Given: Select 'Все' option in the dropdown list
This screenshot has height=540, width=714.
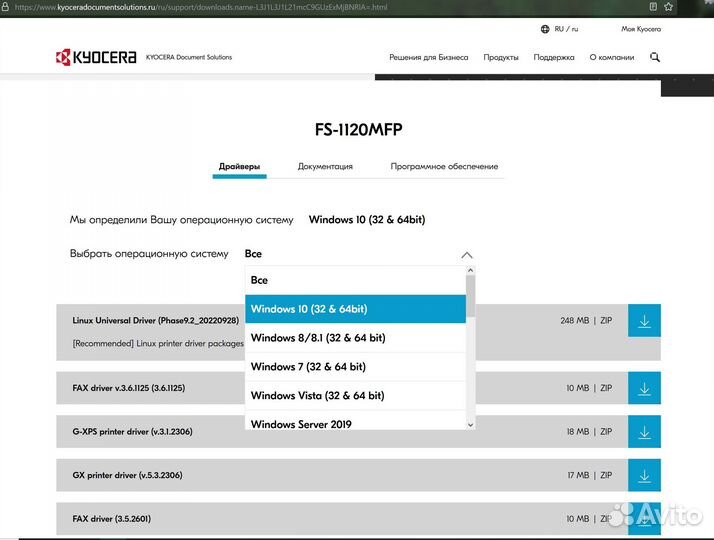Looking at the screenshot, I should [355, 280].
